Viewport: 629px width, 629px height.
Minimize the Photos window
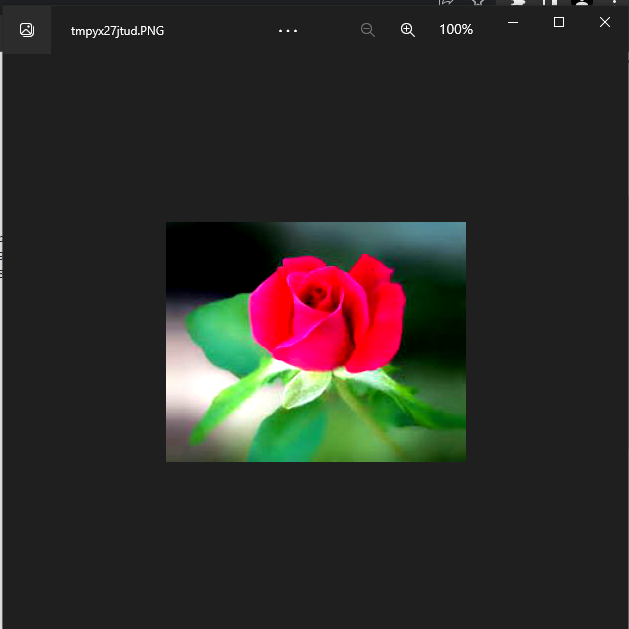click(513, 22)
